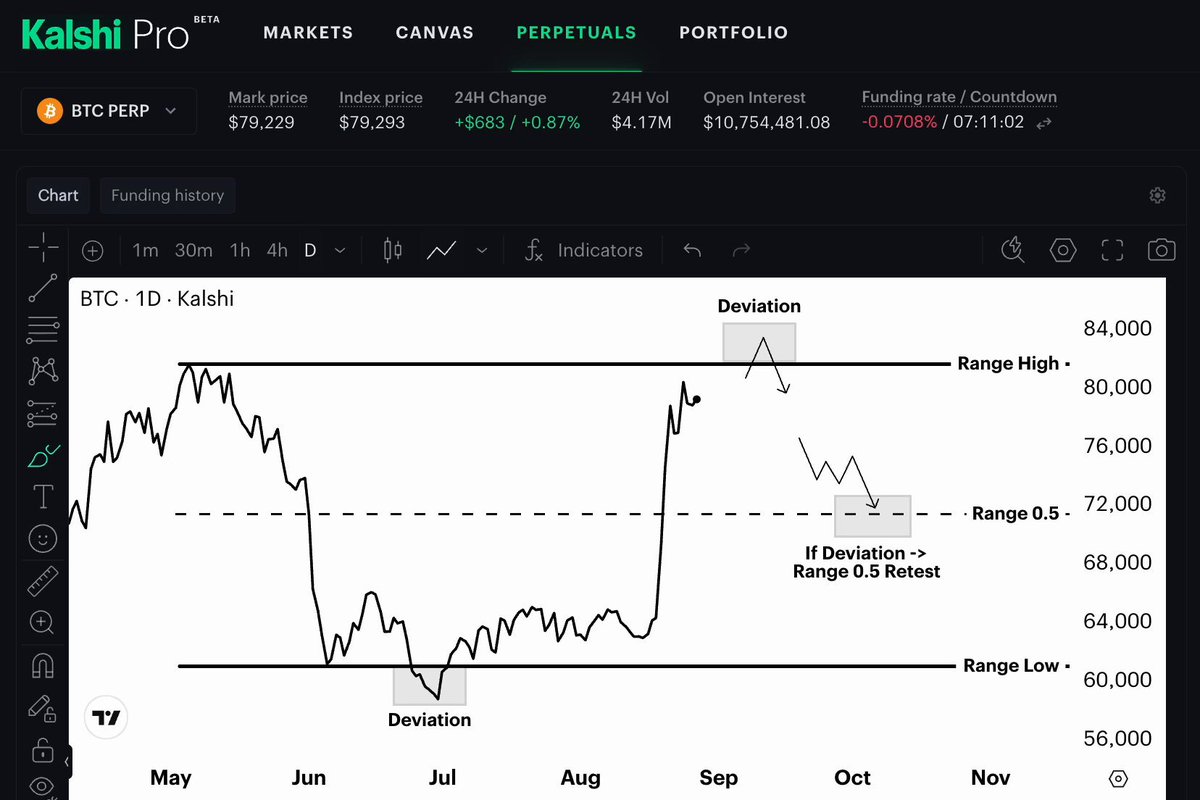Select line chart style icon

coord(442,250)
